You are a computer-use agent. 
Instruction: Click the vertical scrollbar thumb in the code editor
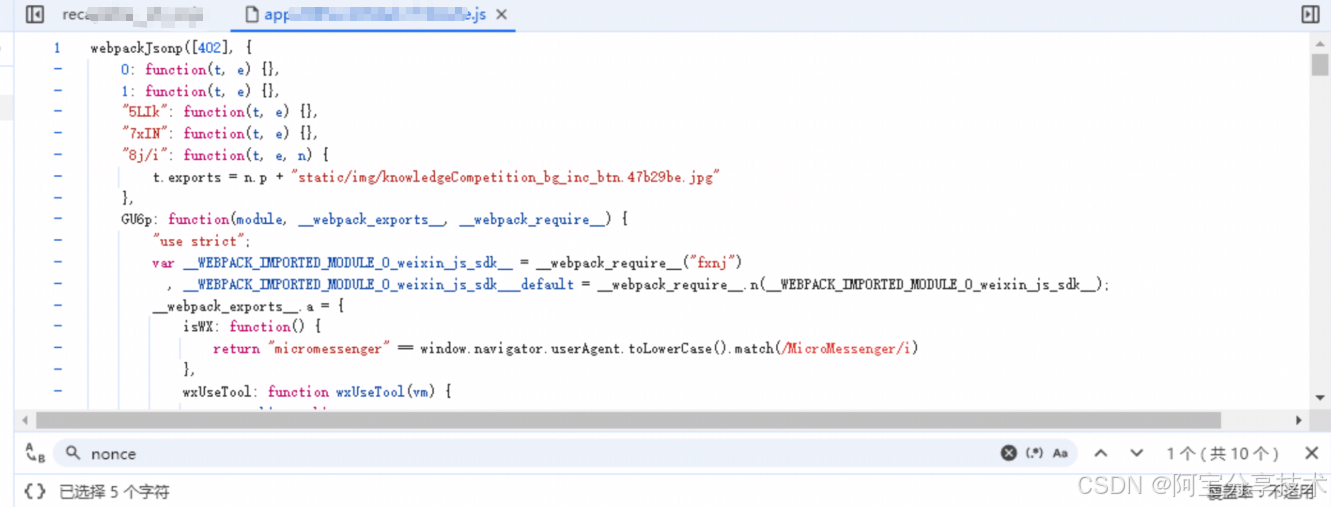tap(1320, 65)
